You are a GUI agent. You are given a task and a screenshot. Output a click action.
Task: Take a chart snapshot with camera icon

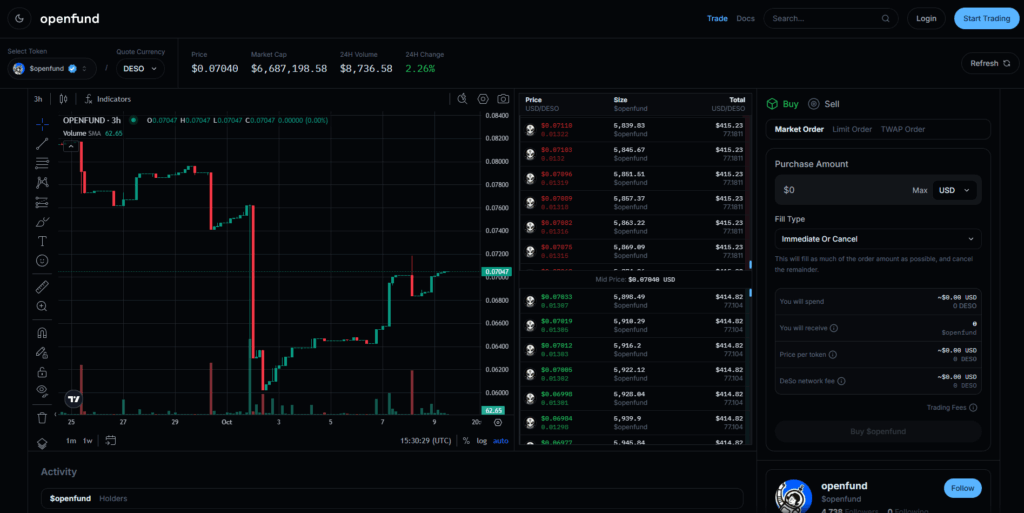[x=503, y=99]
